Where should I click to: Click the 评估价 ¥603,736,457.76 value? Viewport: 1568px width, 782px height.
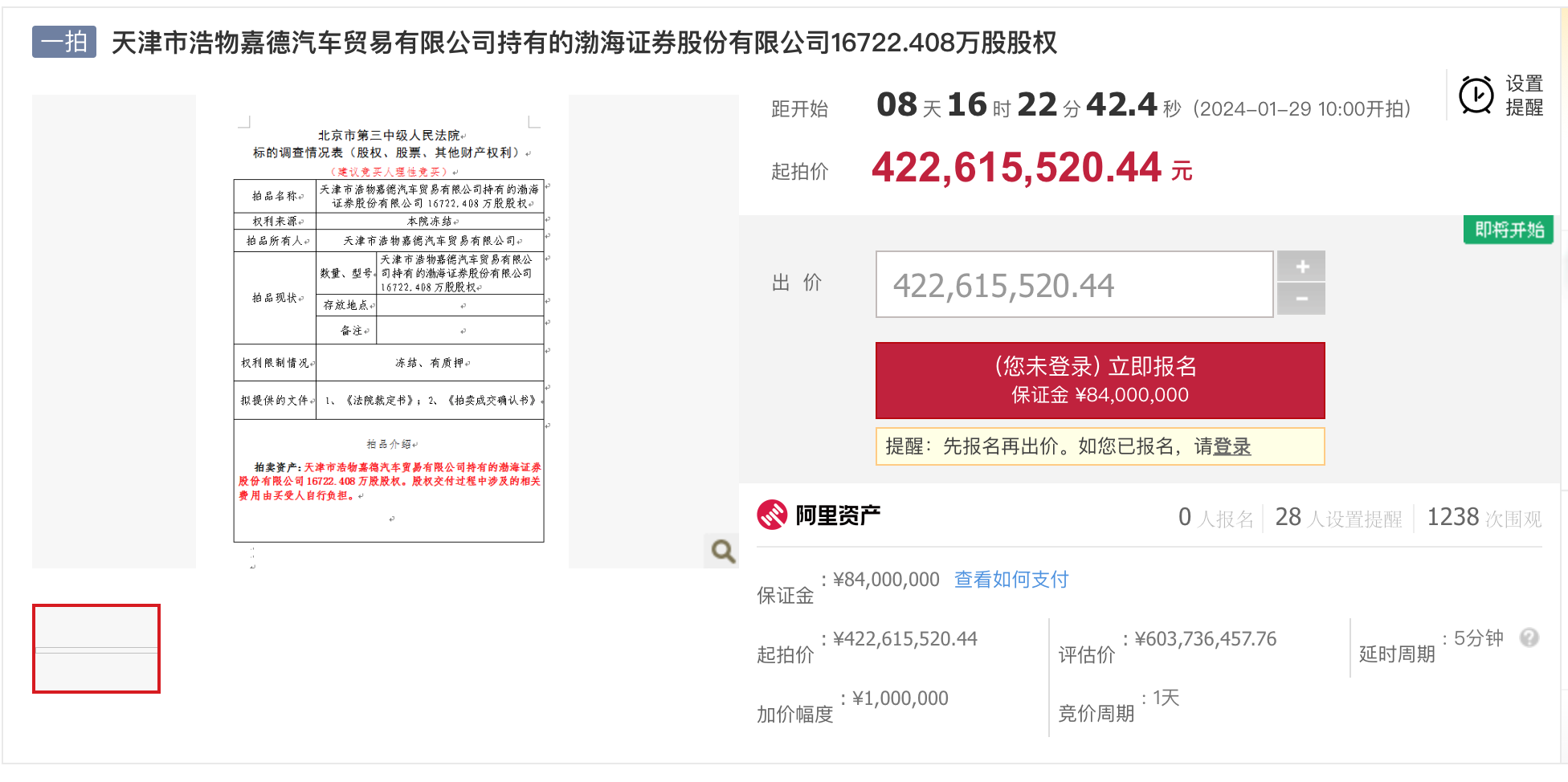[x=1206, y=639]
